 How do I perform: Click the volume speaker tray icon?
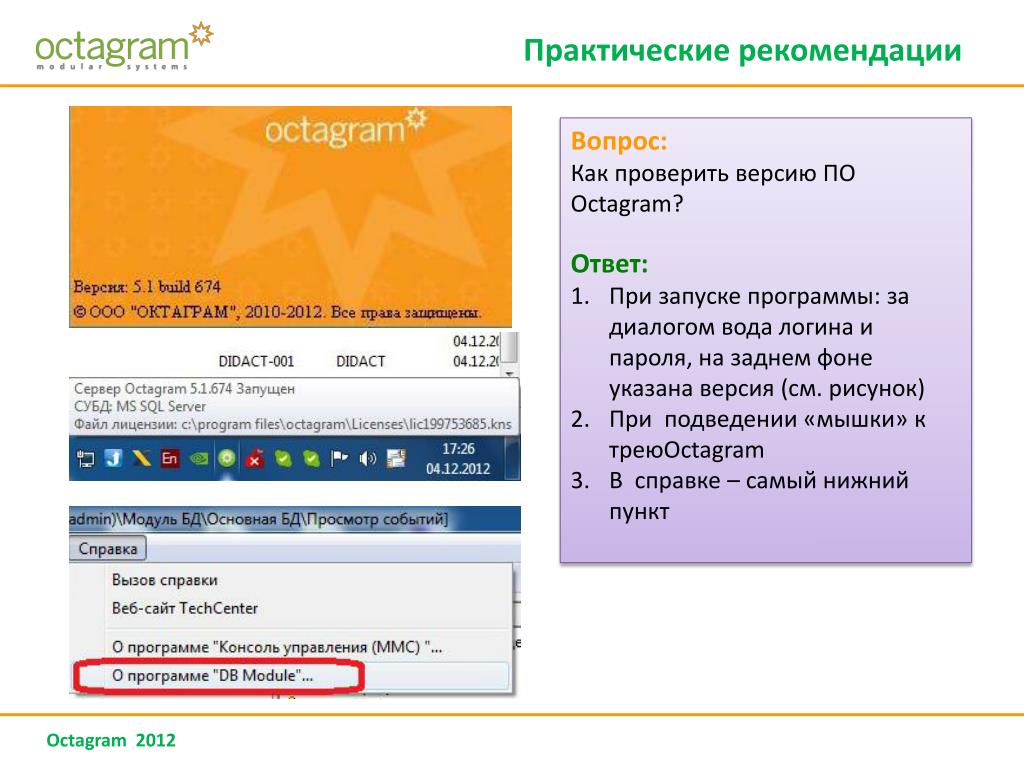tap(368, 458)
